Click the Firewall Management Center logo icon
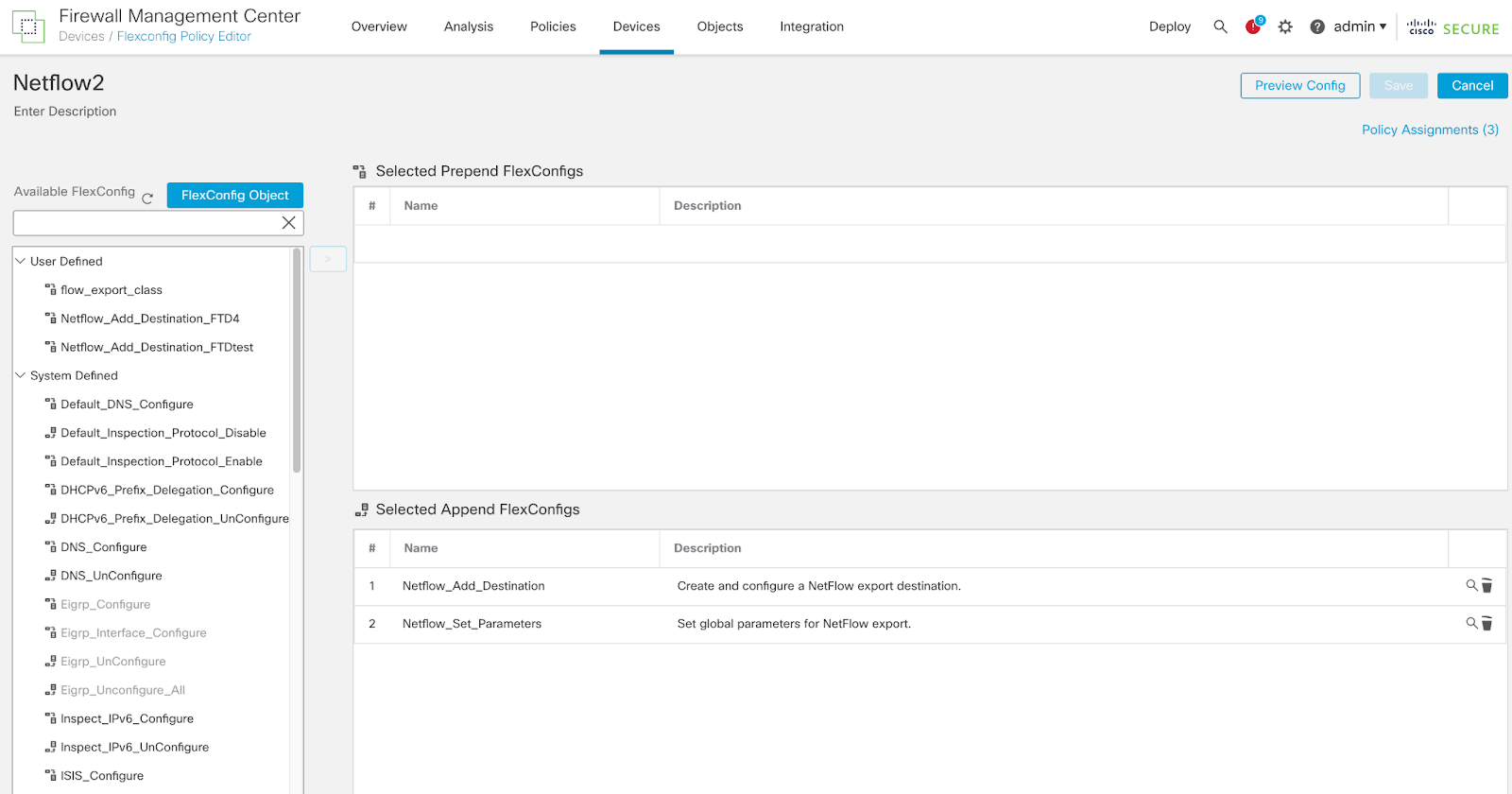This screenshot has width=1512, height=794. (x=28, y=26)
